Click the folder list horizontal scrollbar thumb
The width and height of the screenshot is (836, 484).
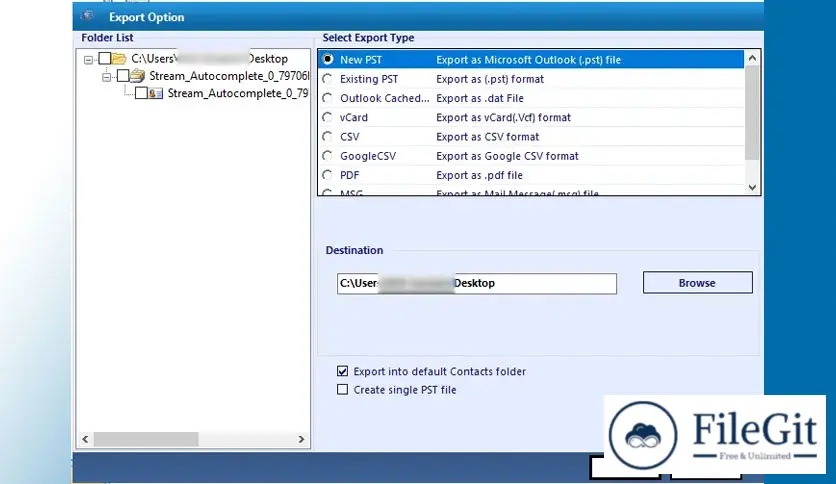pyautogui.click(x=146, y=439)
